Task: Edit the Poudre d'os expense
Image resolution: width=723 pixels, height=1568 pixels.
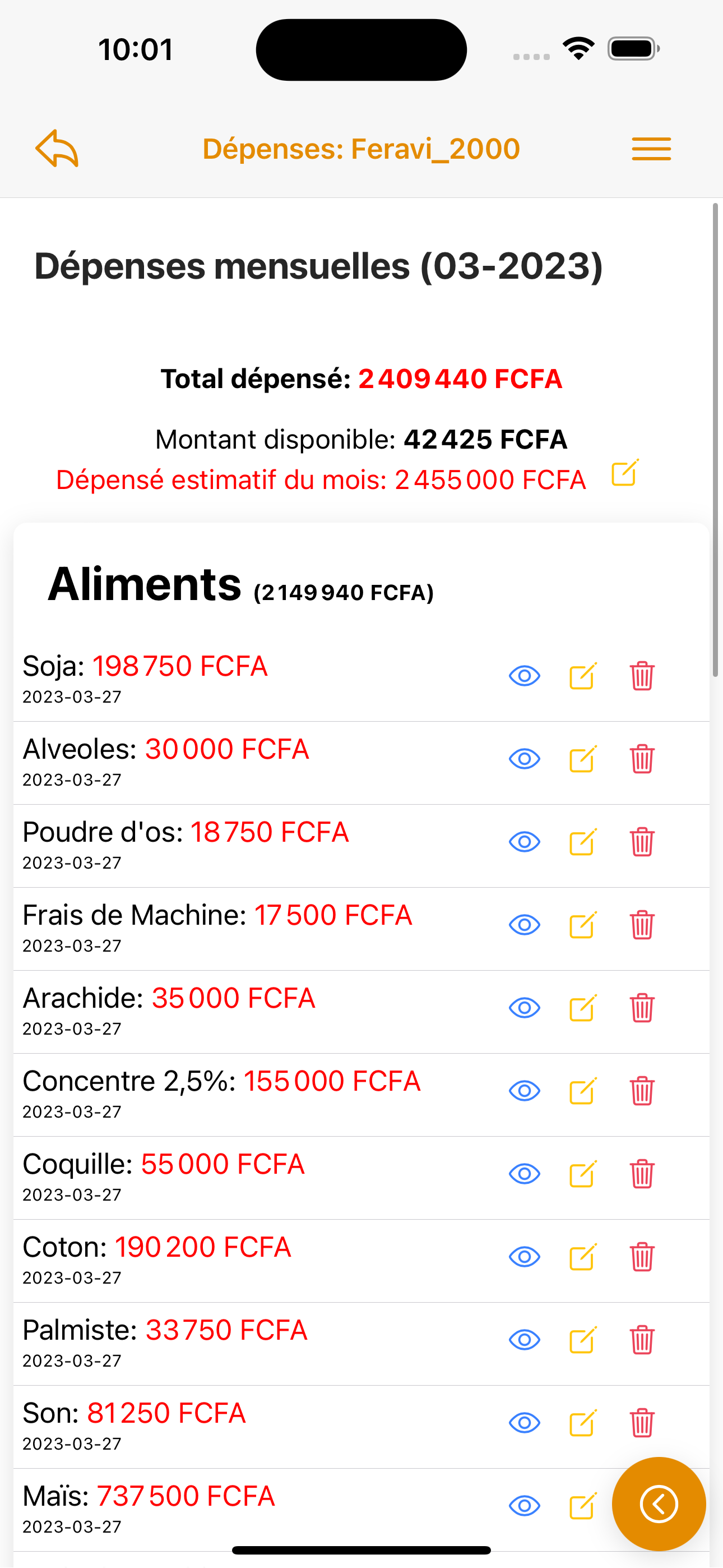Action: (x=582, y=842)
